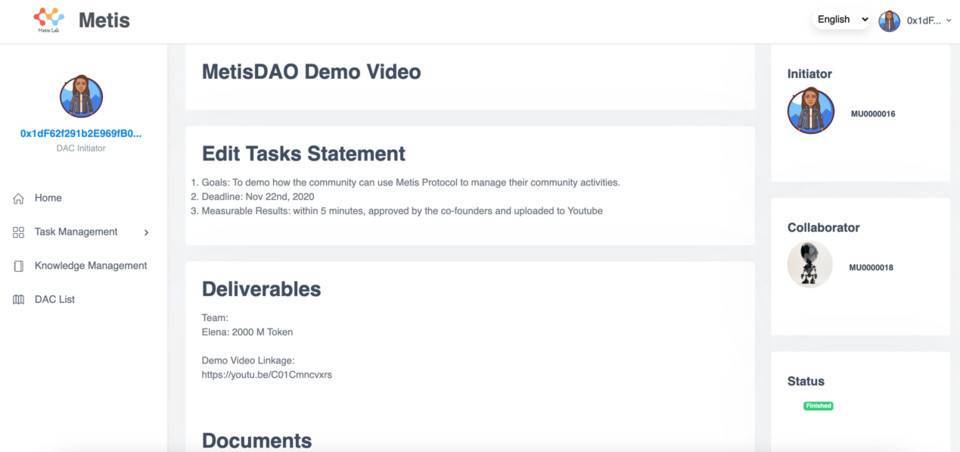Click the Home house icon in sidebar
Screen dimensions: 960x452
[x=18, y=198]
